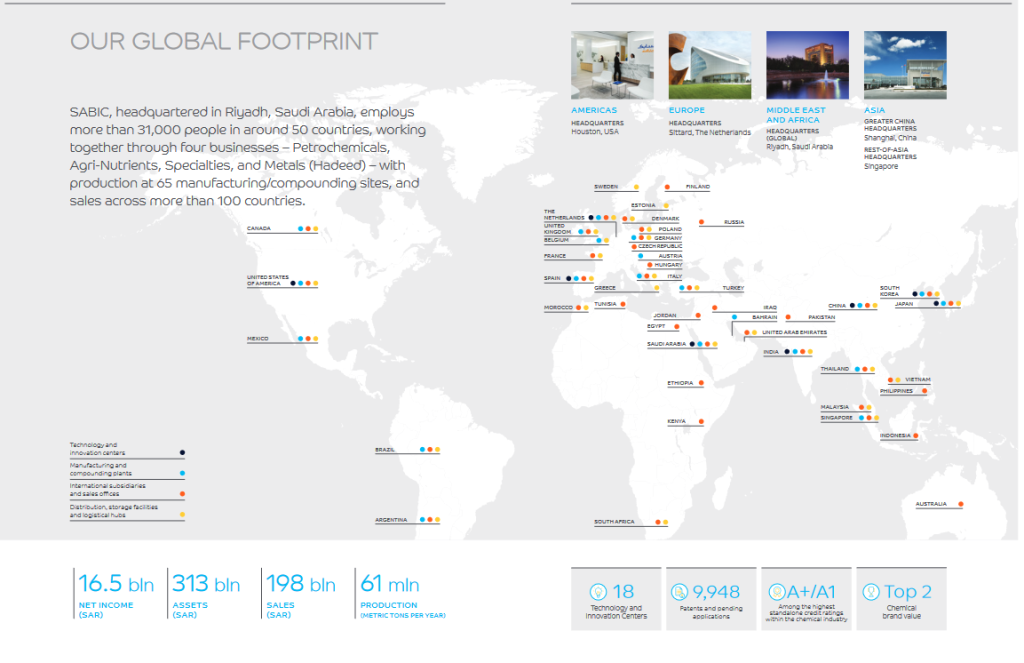Screen dimensions: 1024x663
Task: Click the orange dot next to Russia
Action: click(701, 222)
